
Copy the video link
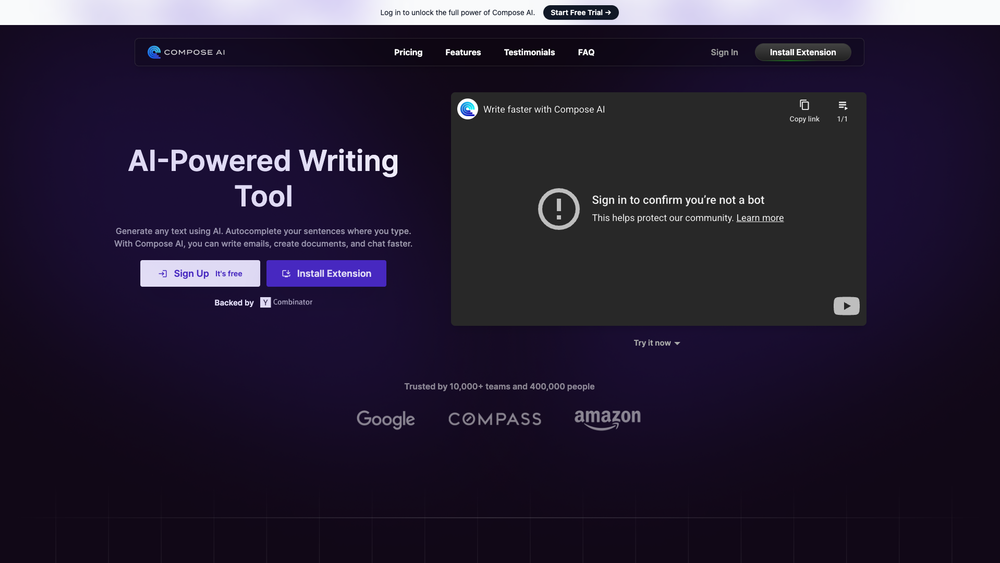click(x=804, y=111)
